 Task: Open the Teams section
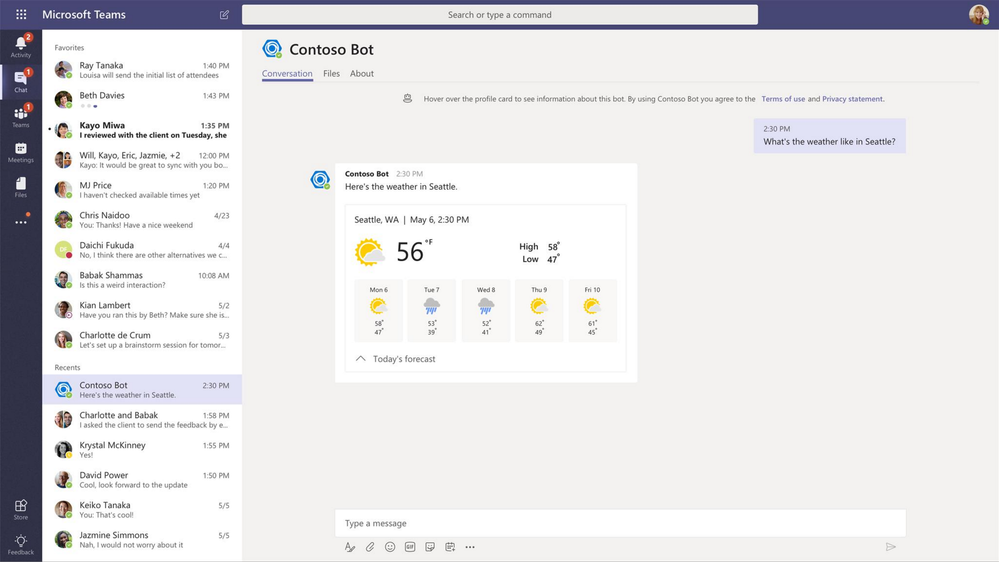[21, 116]
